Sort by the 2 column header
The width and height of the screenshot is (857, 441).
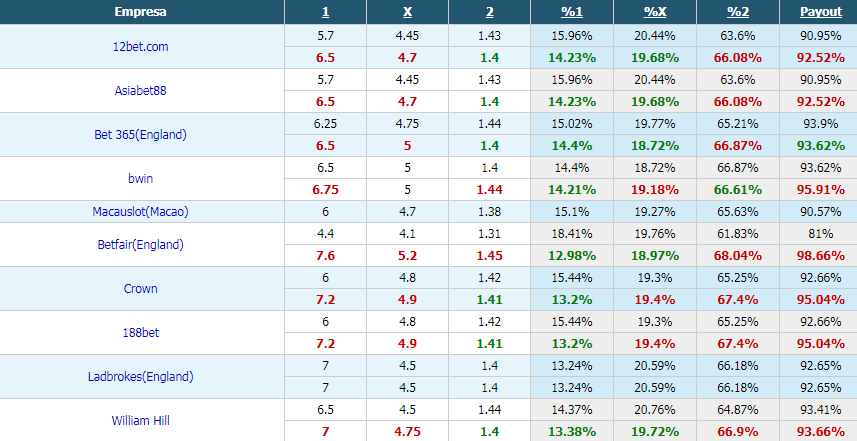(x=489, y=11)
